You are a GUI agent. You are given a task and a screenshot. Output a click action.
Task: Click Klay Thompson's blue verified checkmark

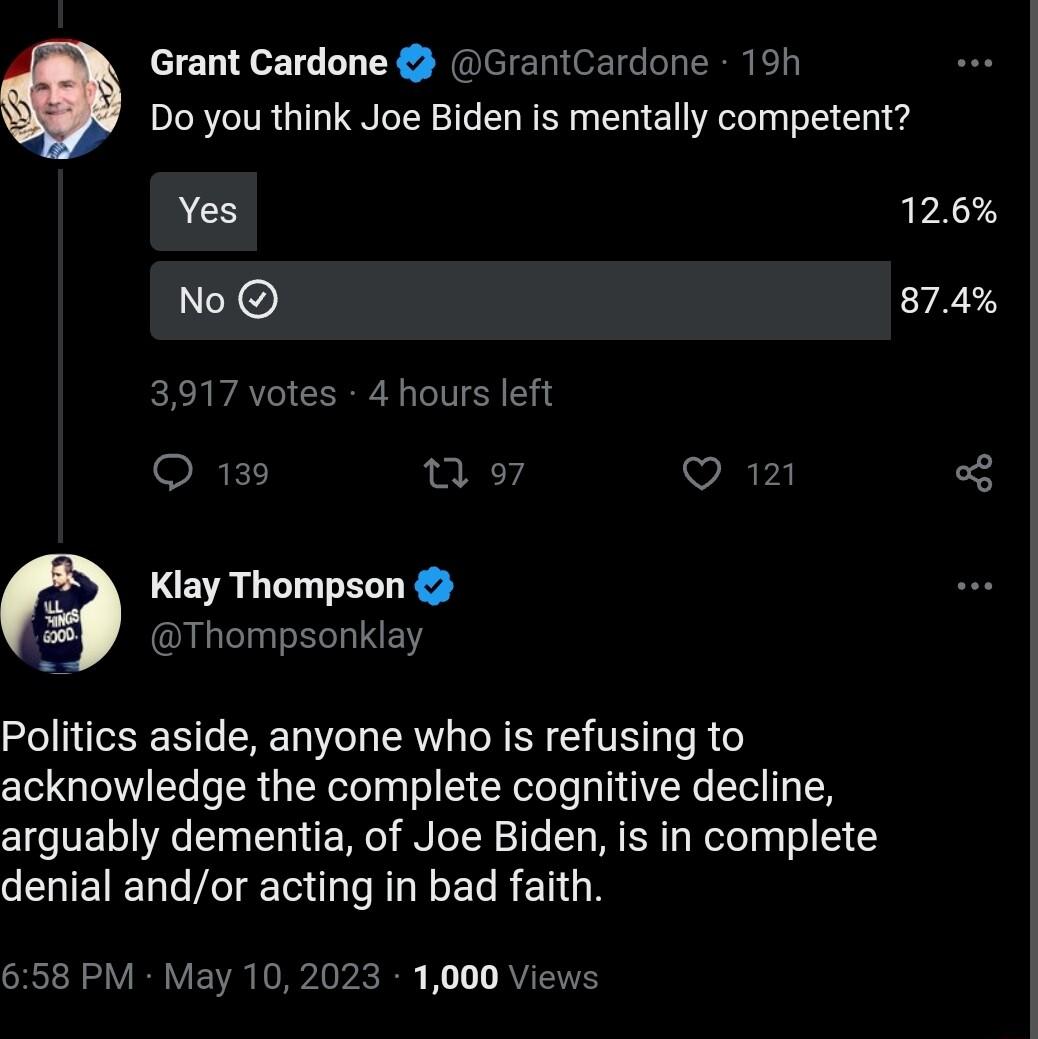(436, 585)
